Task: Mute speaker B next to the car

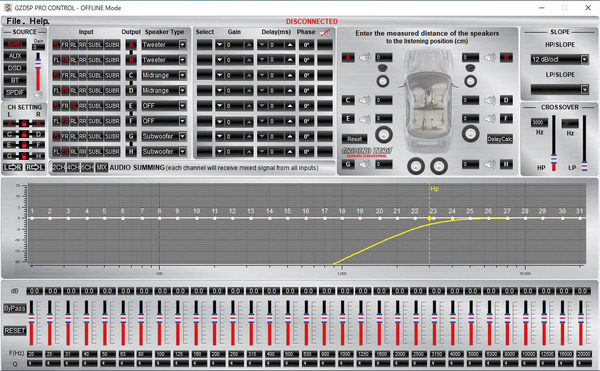Action: click(x=489, y=58)
